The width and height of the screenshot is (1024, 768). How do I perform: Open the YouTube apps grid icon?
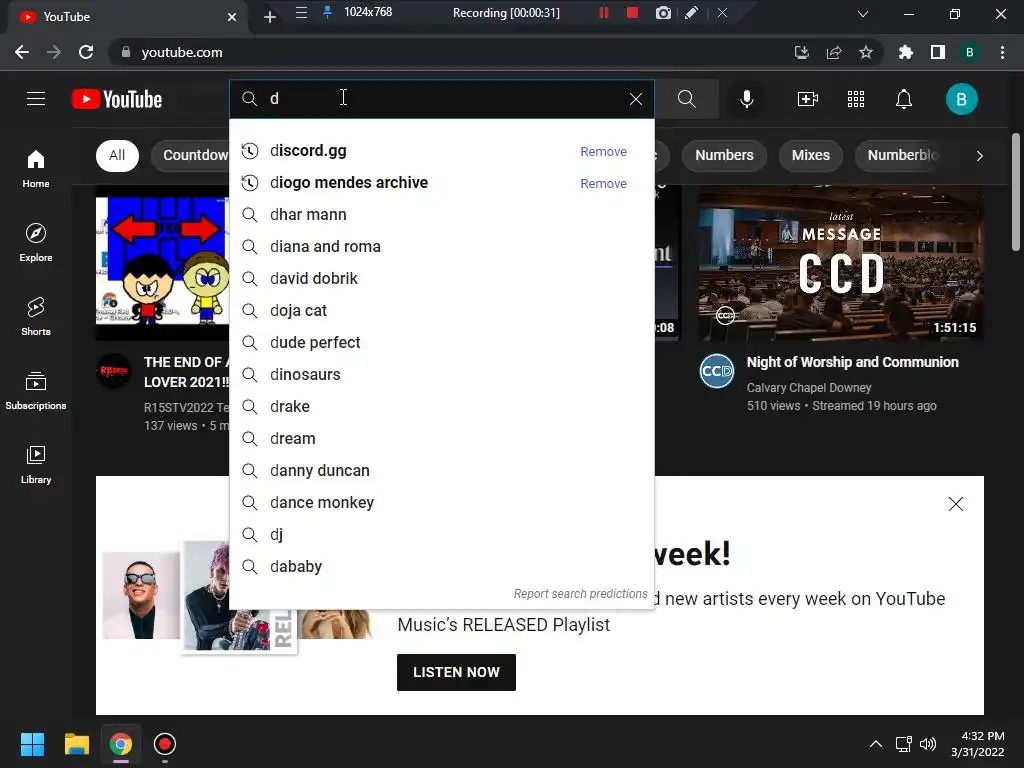(x=856, y=99)
